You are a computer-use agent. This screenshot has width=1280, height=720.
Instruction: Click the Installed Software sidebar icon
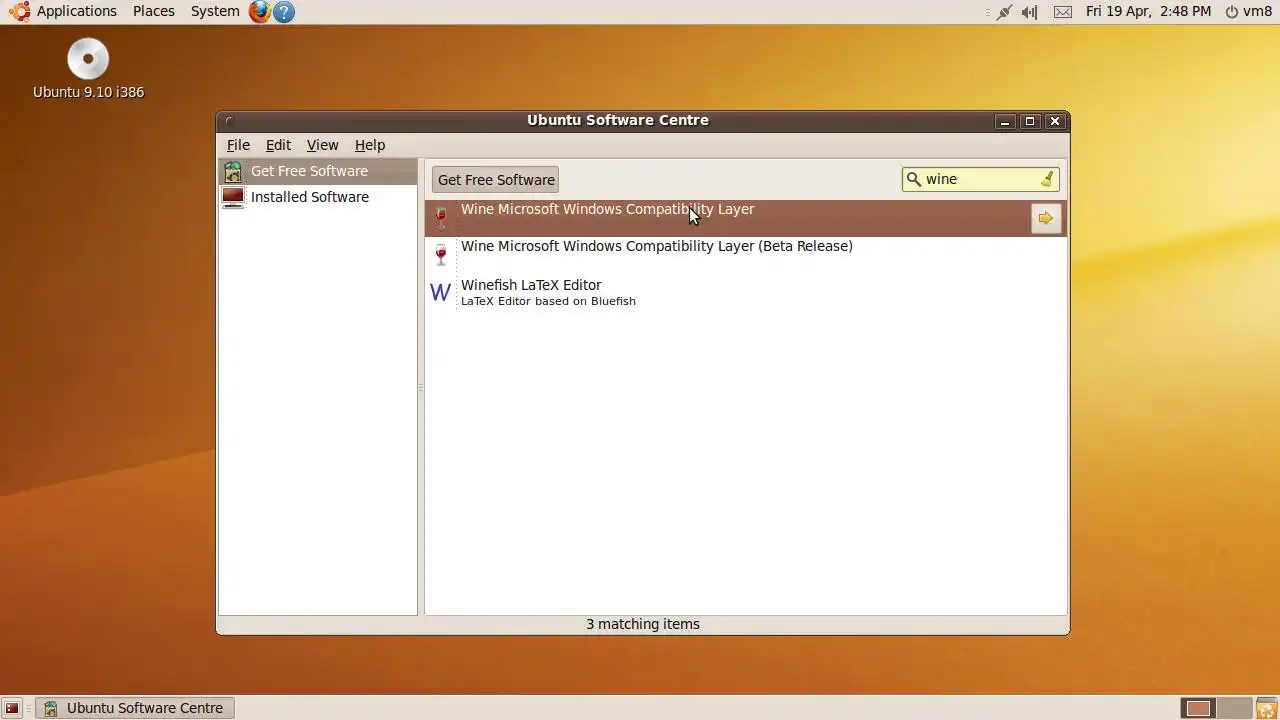click(233, 197)
